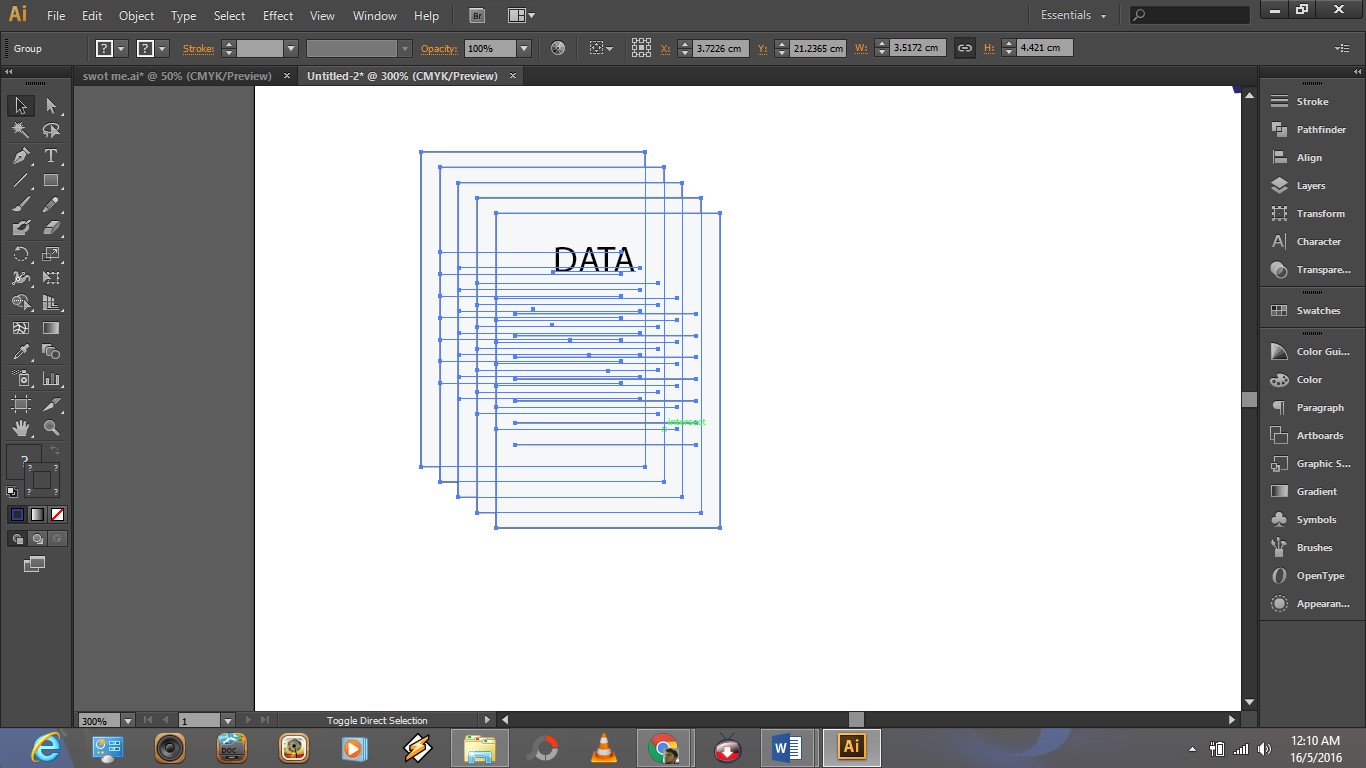Click the Fill color box in toolbox
The image size is (1366, 768).
coord(24,461)
